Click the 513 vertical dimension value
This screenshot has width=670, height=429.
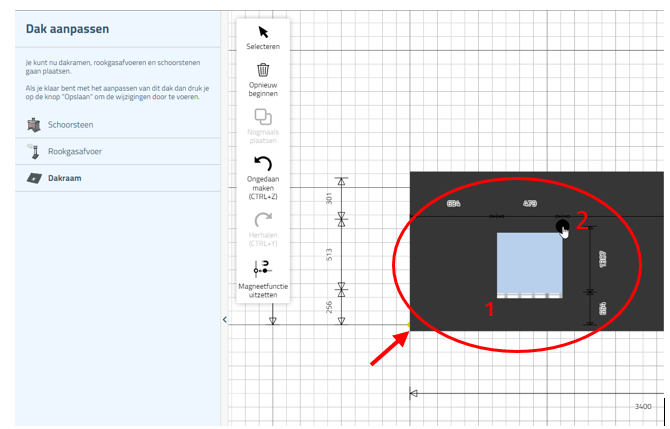[330, 254]
